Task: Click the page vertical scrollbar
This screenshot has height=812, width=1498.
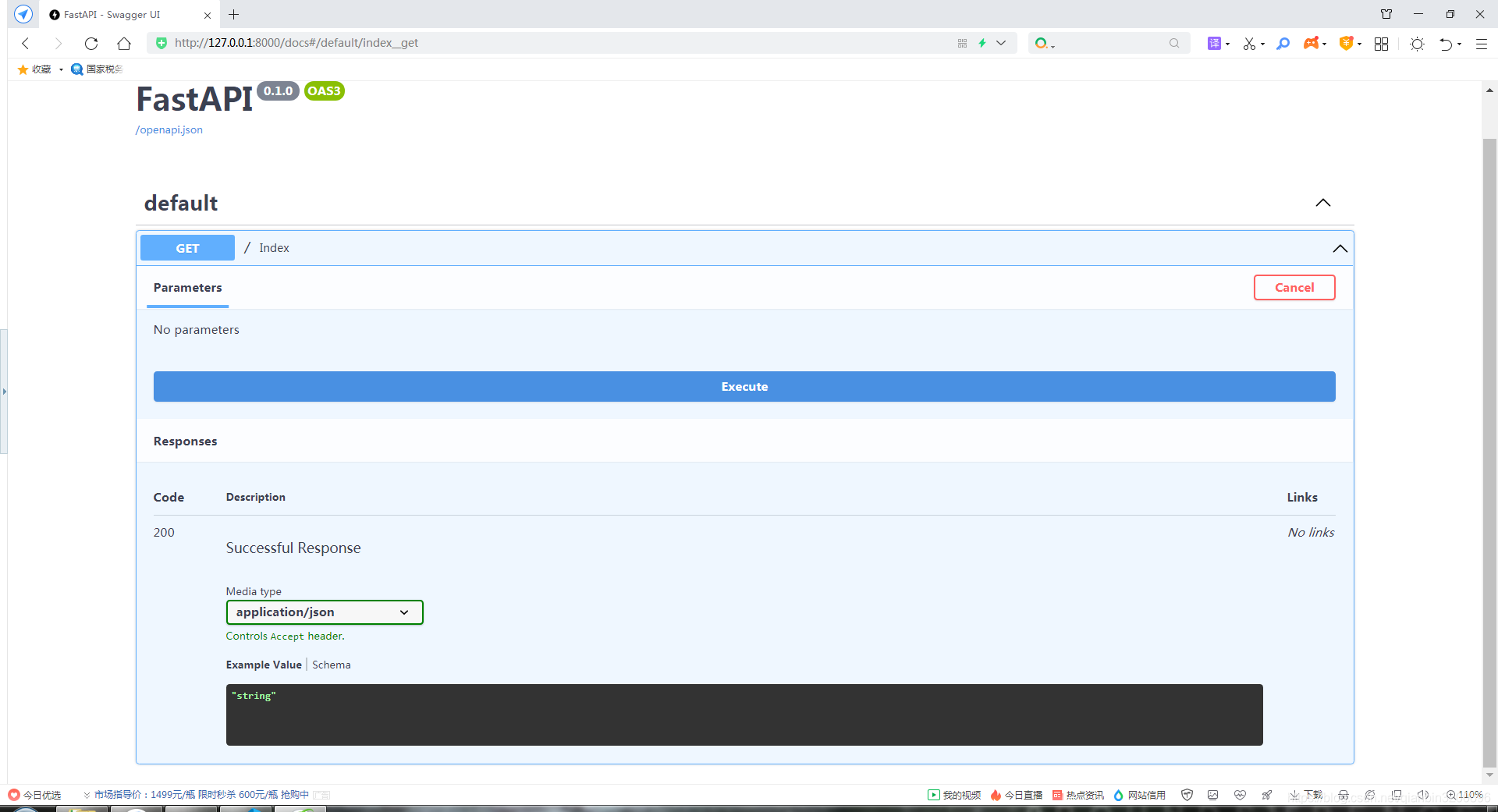Action: pos(1489,452)
